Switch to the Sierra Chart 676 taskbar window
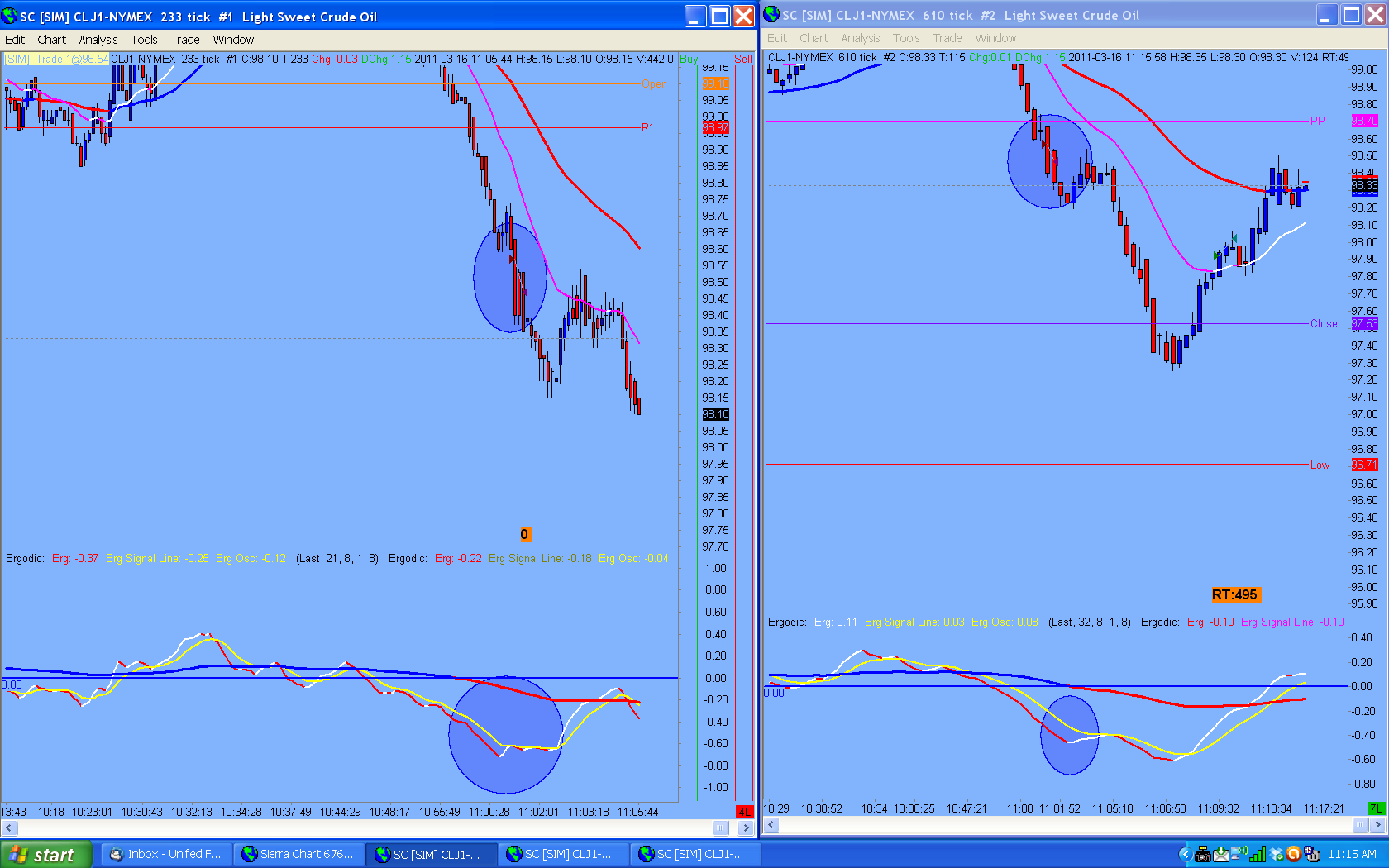Image resolution: width=1389 pixels, height=868 pixels. 298,855
